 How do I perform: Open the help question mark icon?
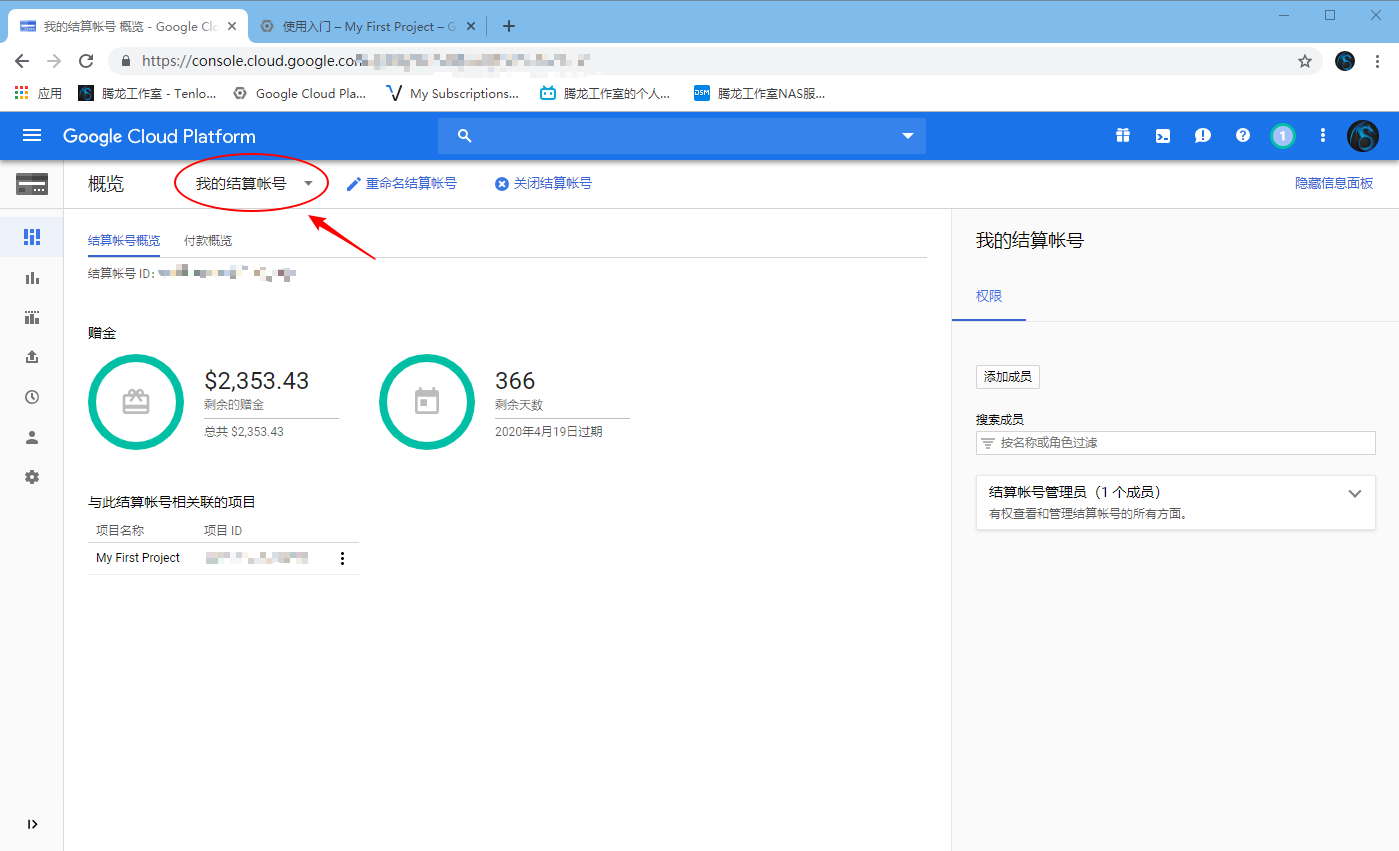coord(1243,136)
